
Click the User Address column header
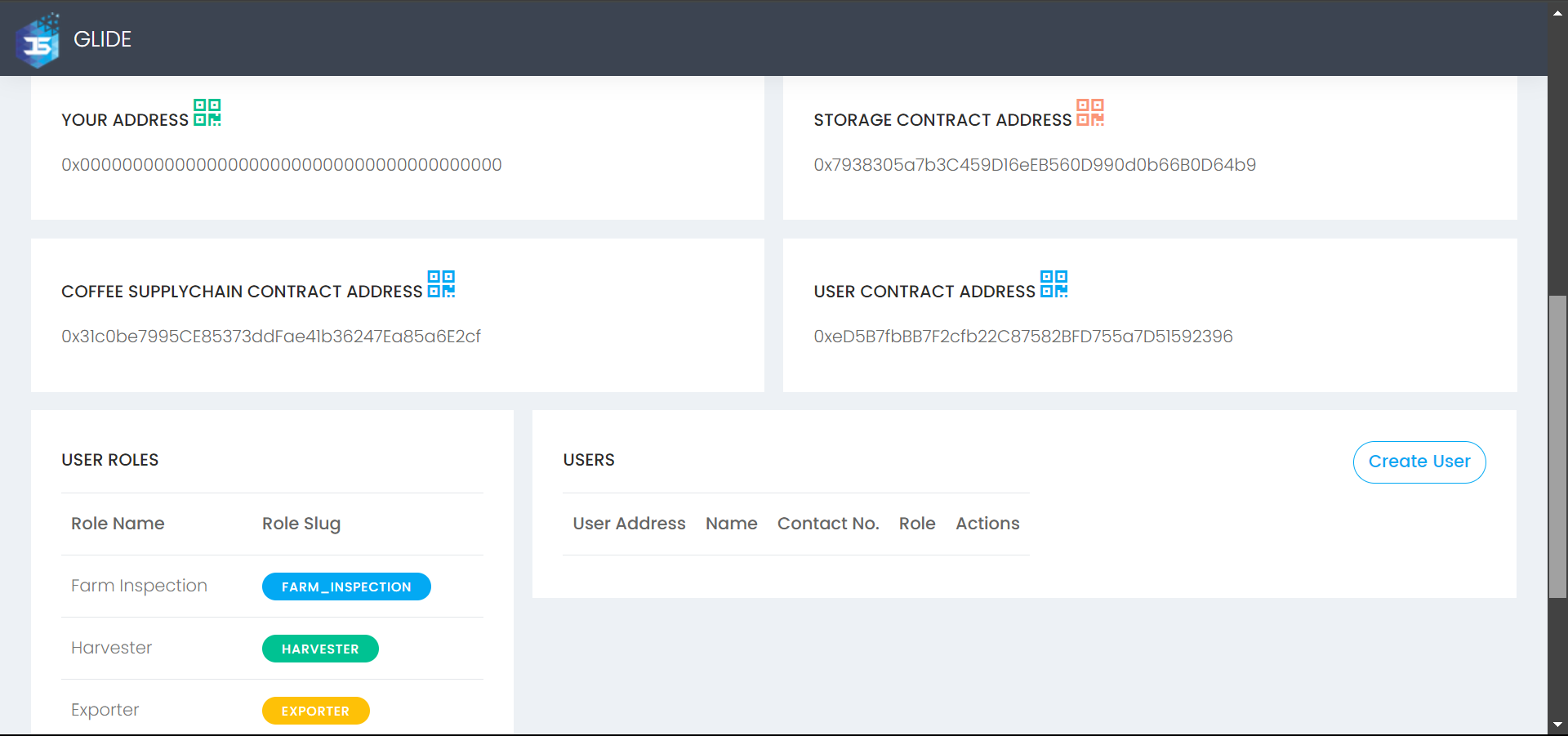[x=629, y=524]
